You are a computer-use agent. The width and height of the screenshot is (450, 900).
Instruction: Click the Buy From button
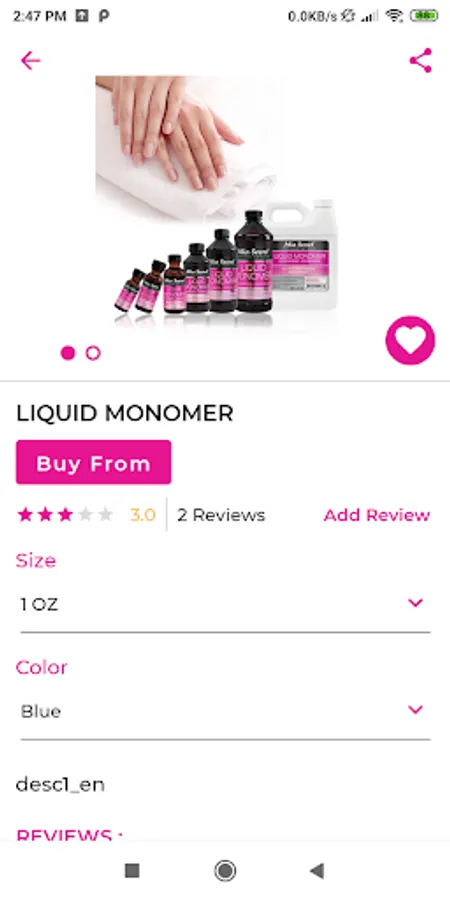pyautogui.click(x=94, y=463)
